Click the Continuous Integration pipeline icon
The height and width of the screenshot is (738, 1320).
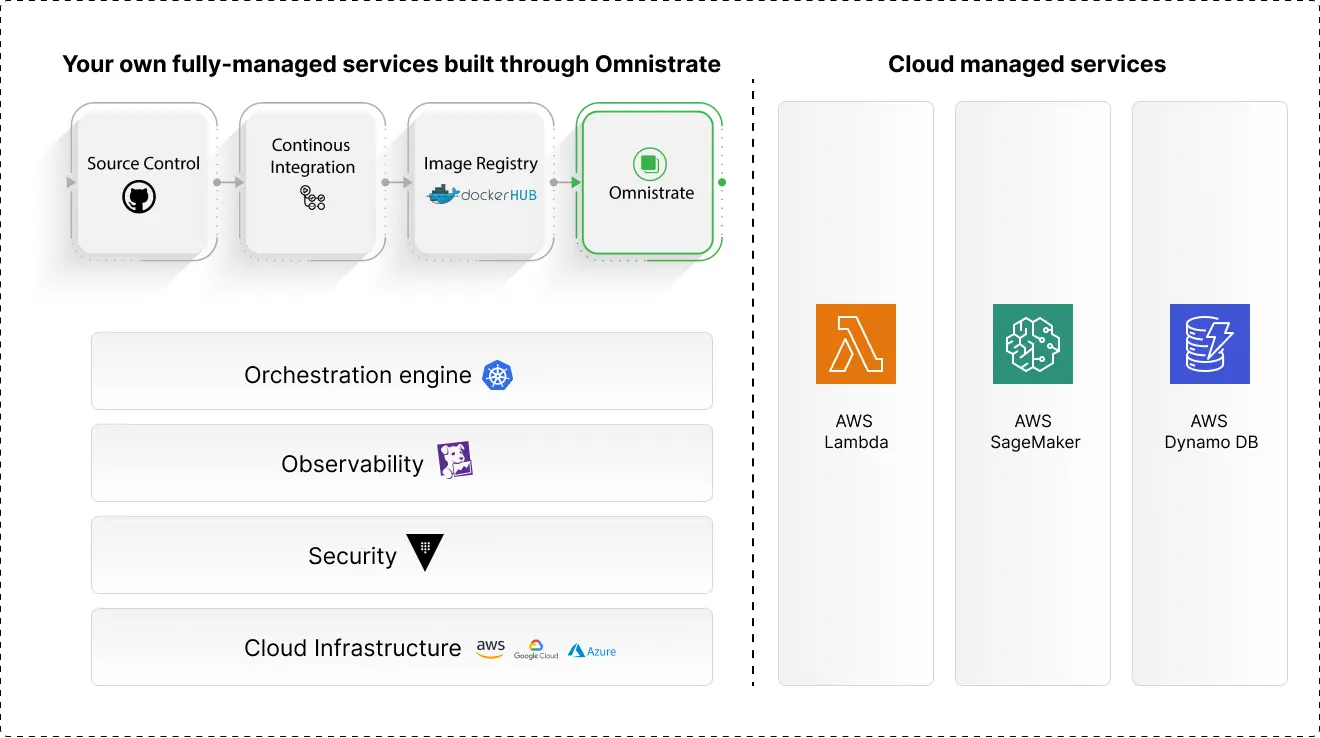[x=312, y=197]
